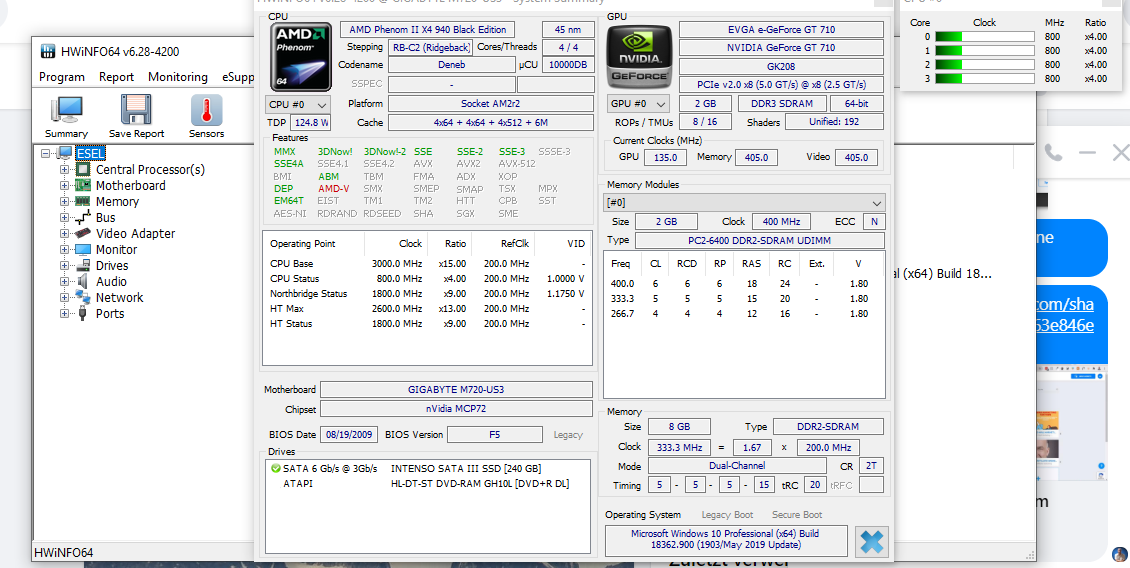This screenshot has height=568, width=1130.
Task: Select the Network tree entry
Action: [120, 297]
